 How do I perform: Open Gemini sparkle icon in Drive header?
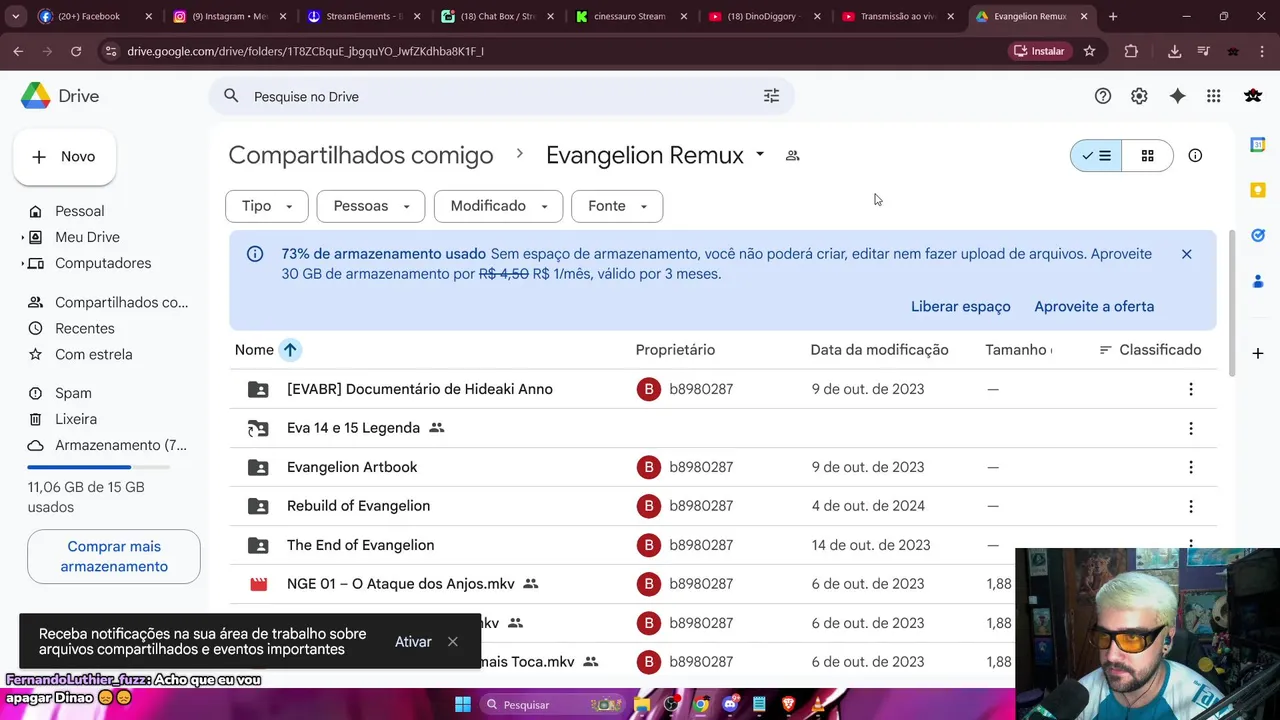(x=1177, y=96)
